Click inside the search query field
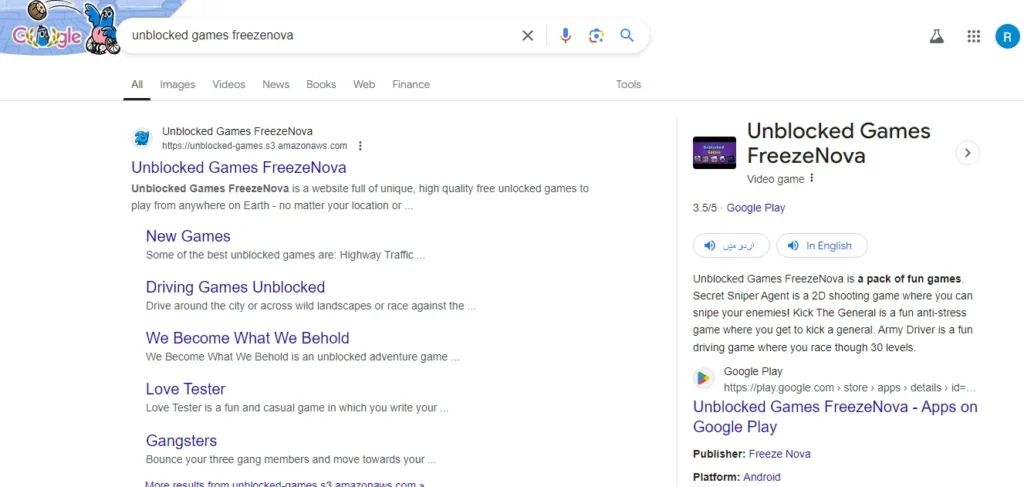Viewport: 1024px width, 487px height. 320,35
